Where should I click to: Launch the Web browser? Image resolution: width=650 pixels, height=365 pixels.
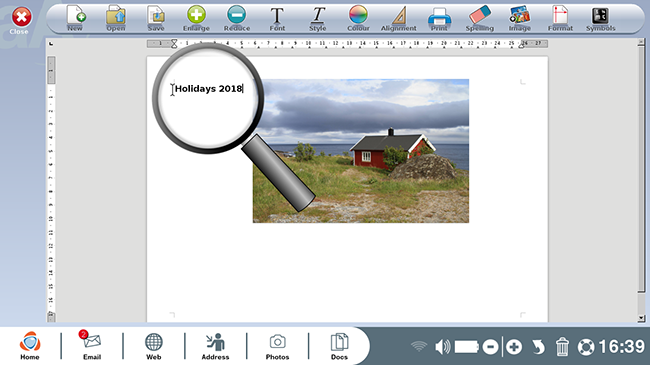[153, 346]
